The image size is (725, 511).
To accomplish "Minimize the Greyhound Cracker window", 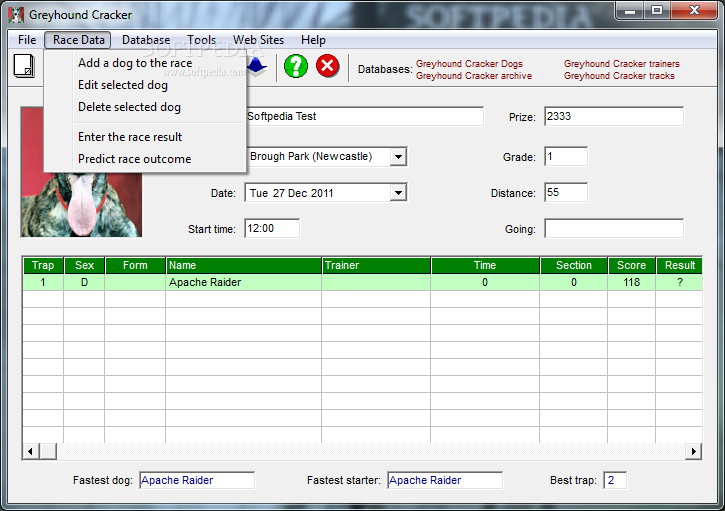I will pos(630,10).
